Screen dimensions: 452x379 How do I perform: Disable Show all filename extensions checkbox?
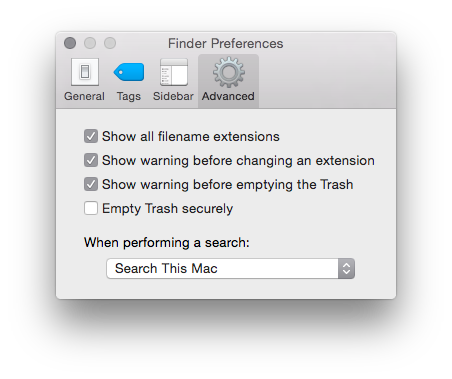(91, 136)
